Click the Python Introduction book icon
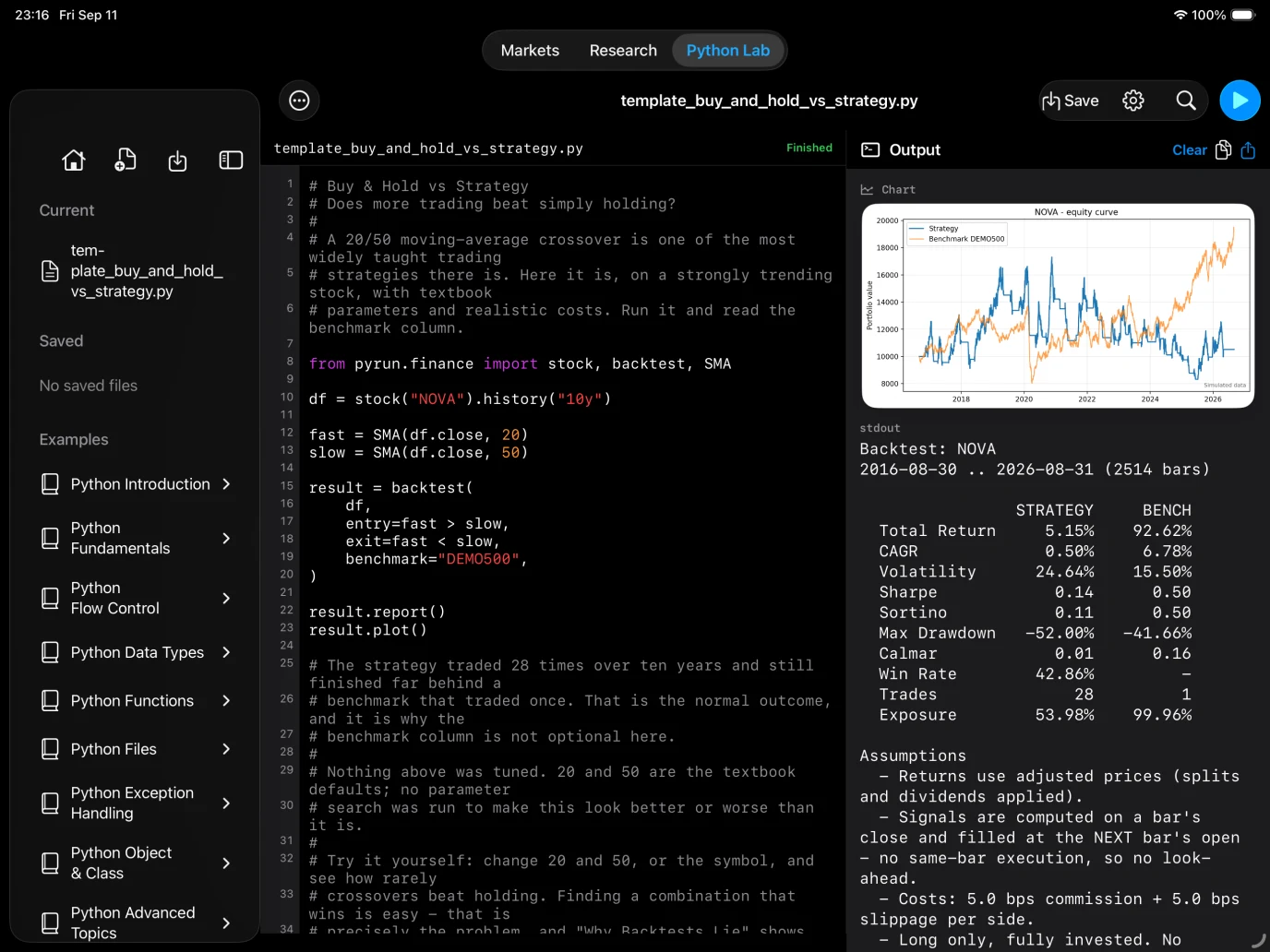Screen dimensions: 1270x952 (51, 484)
